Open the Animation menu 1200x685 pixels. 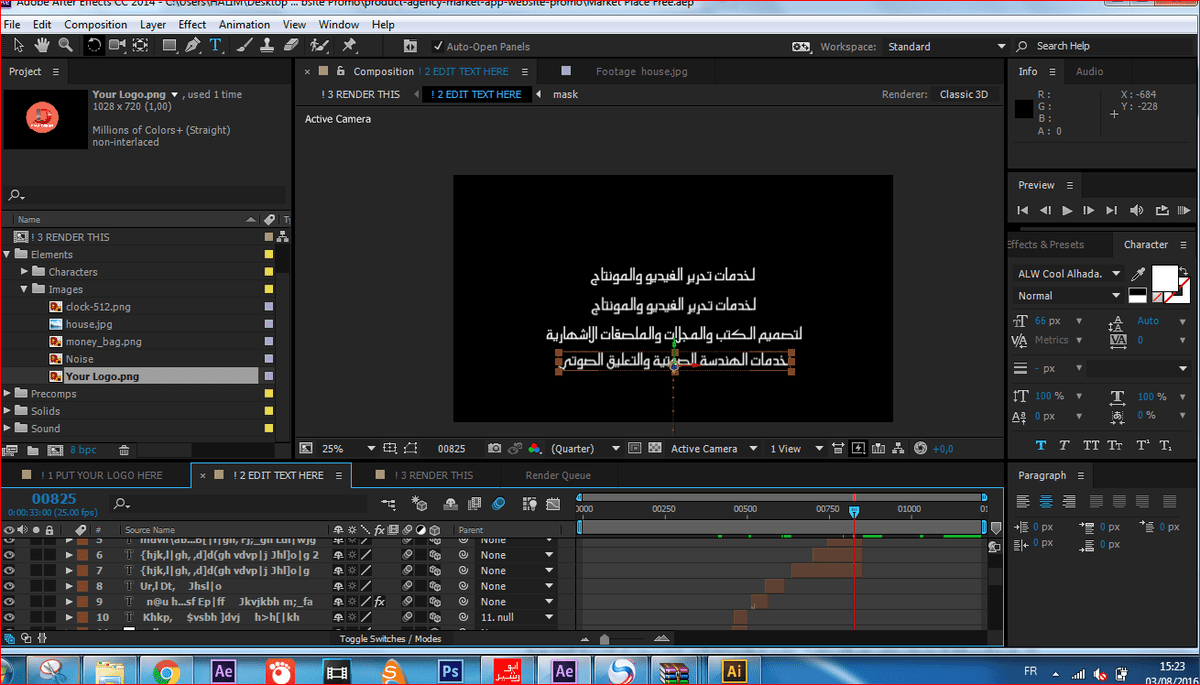(244, 23)
